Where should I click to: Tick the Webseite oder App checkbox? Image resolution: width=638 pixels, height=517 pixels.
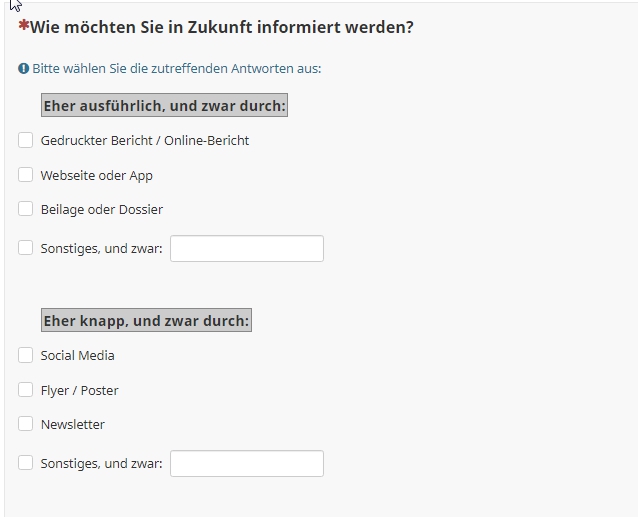click(25, 175)
